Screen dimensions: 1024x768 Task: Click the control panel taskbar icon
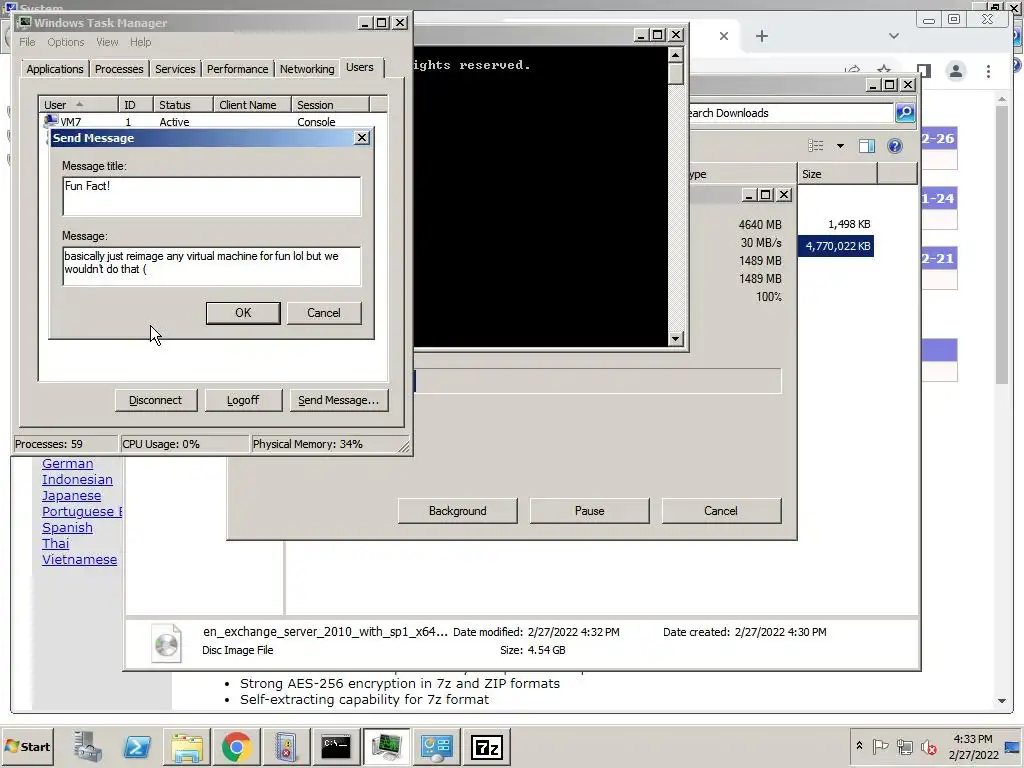pos(436,746)
